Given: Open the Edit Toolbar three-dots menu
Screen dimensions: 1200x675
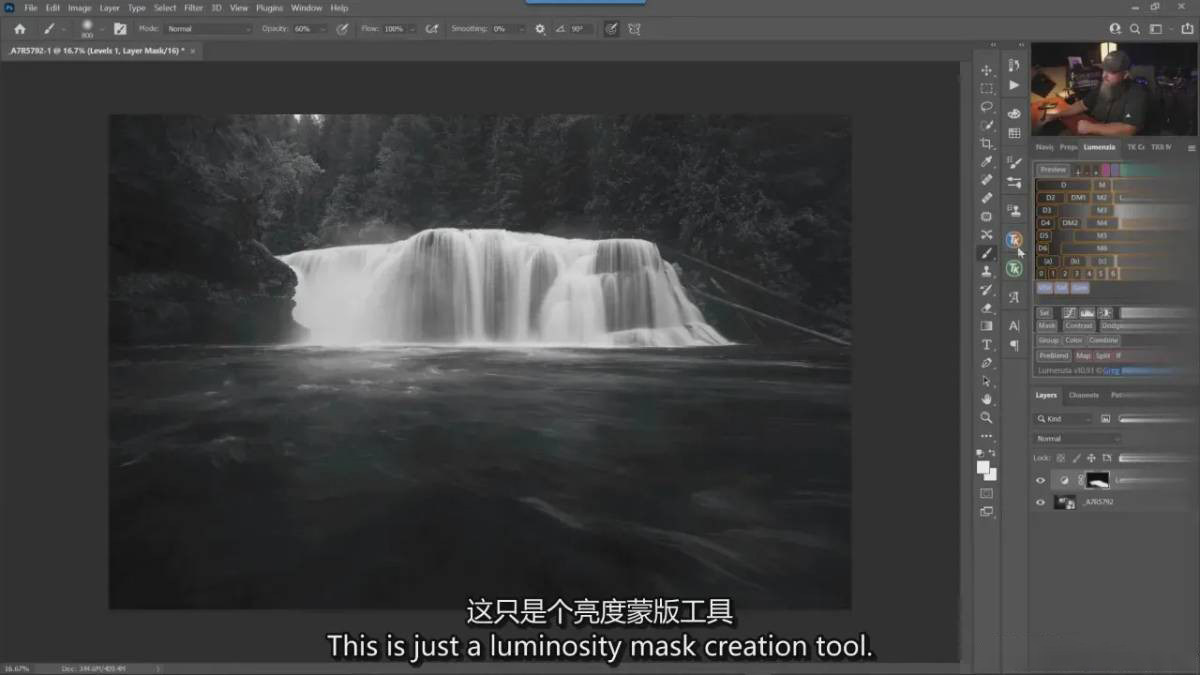Looking at the screenshot, I should point(986,436).
